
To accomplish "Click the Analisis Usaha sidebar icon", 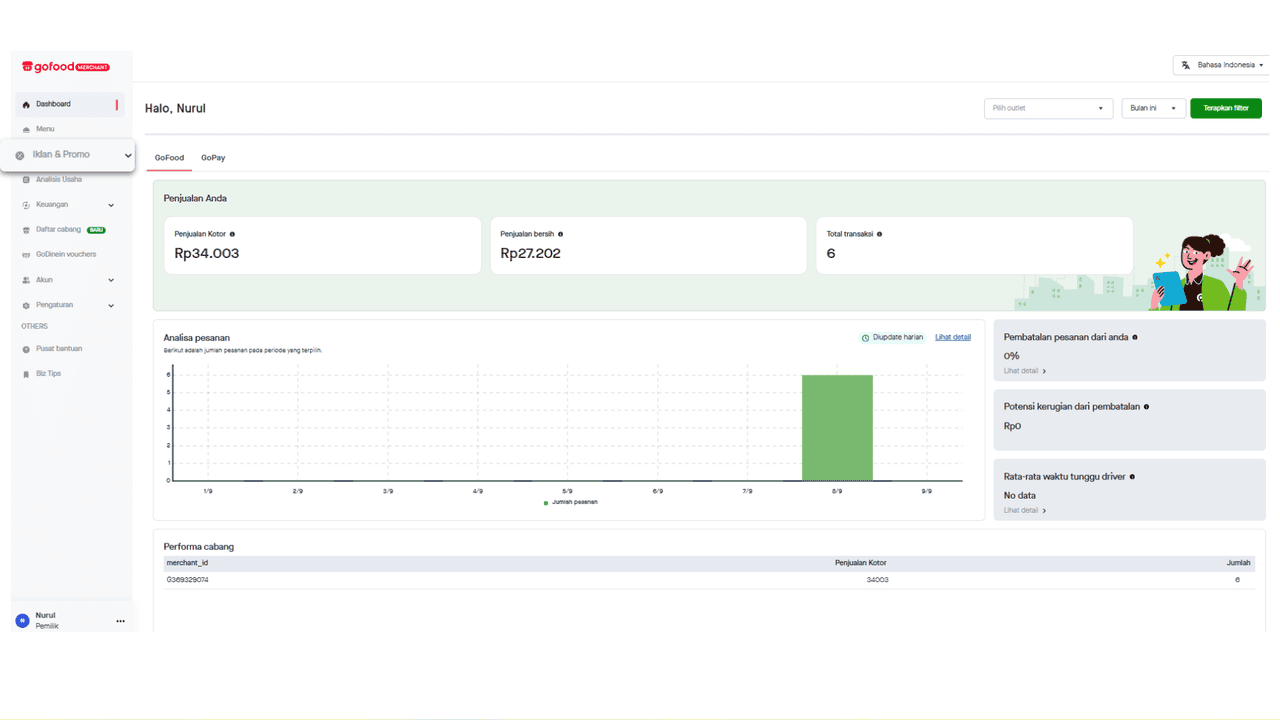I will (x=26, y=180).
